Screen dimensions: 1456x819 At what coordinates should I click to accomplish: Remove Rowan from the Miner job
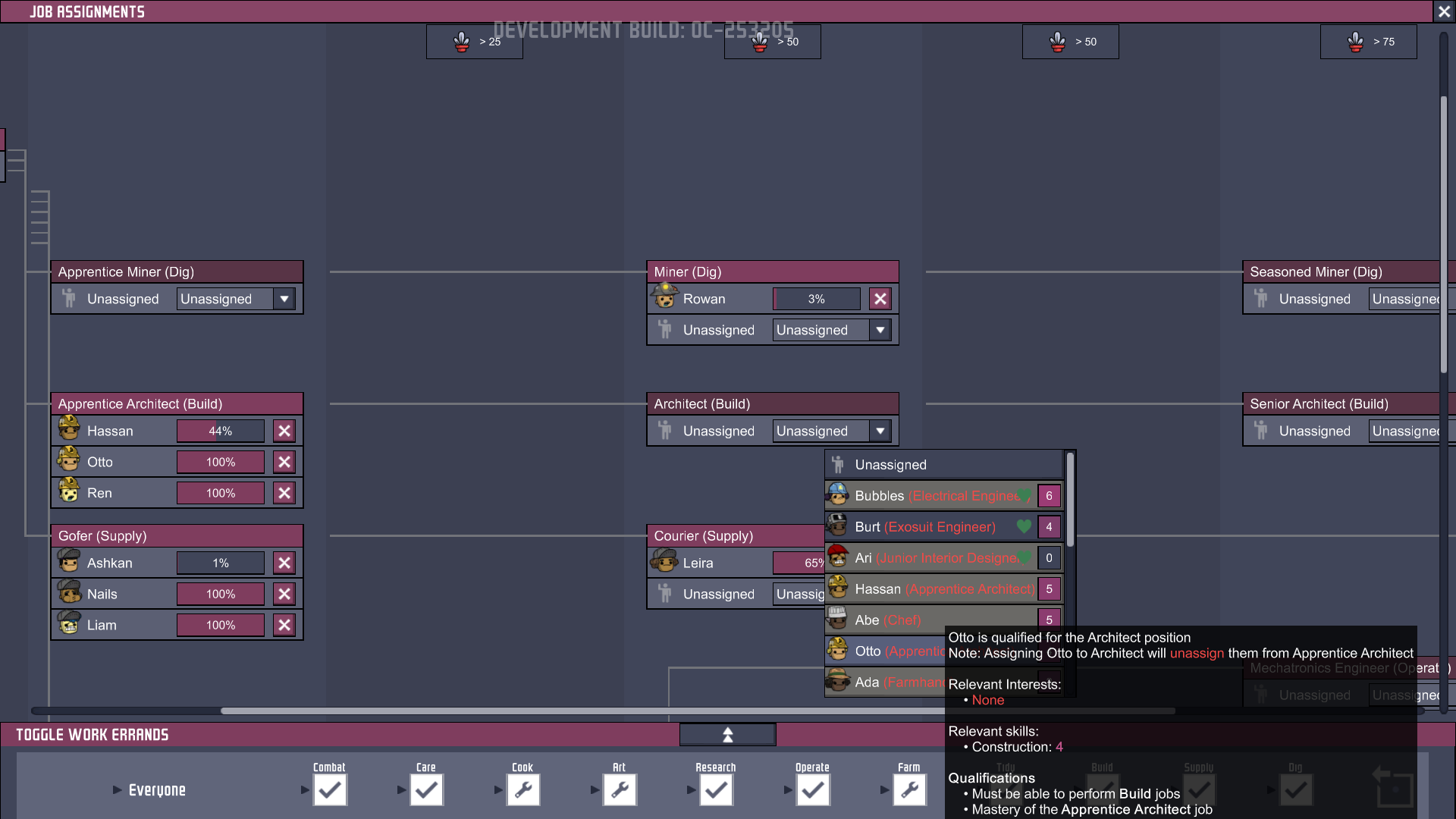pyautogui.click(x=880, y=299)
